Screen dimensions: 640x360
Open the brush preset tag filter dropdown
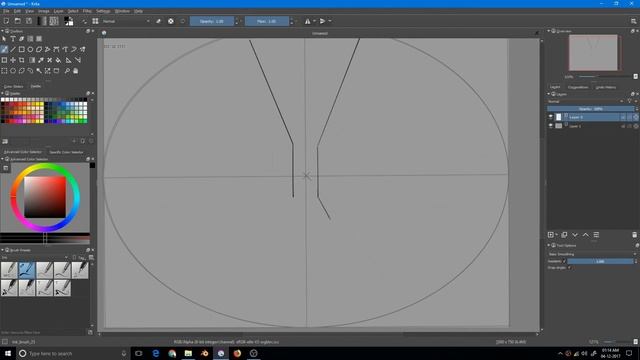34,258
